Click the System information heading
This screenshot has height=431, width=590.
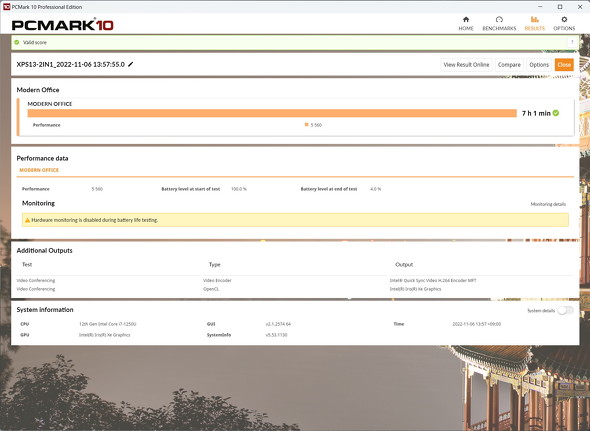pos(45,310)
